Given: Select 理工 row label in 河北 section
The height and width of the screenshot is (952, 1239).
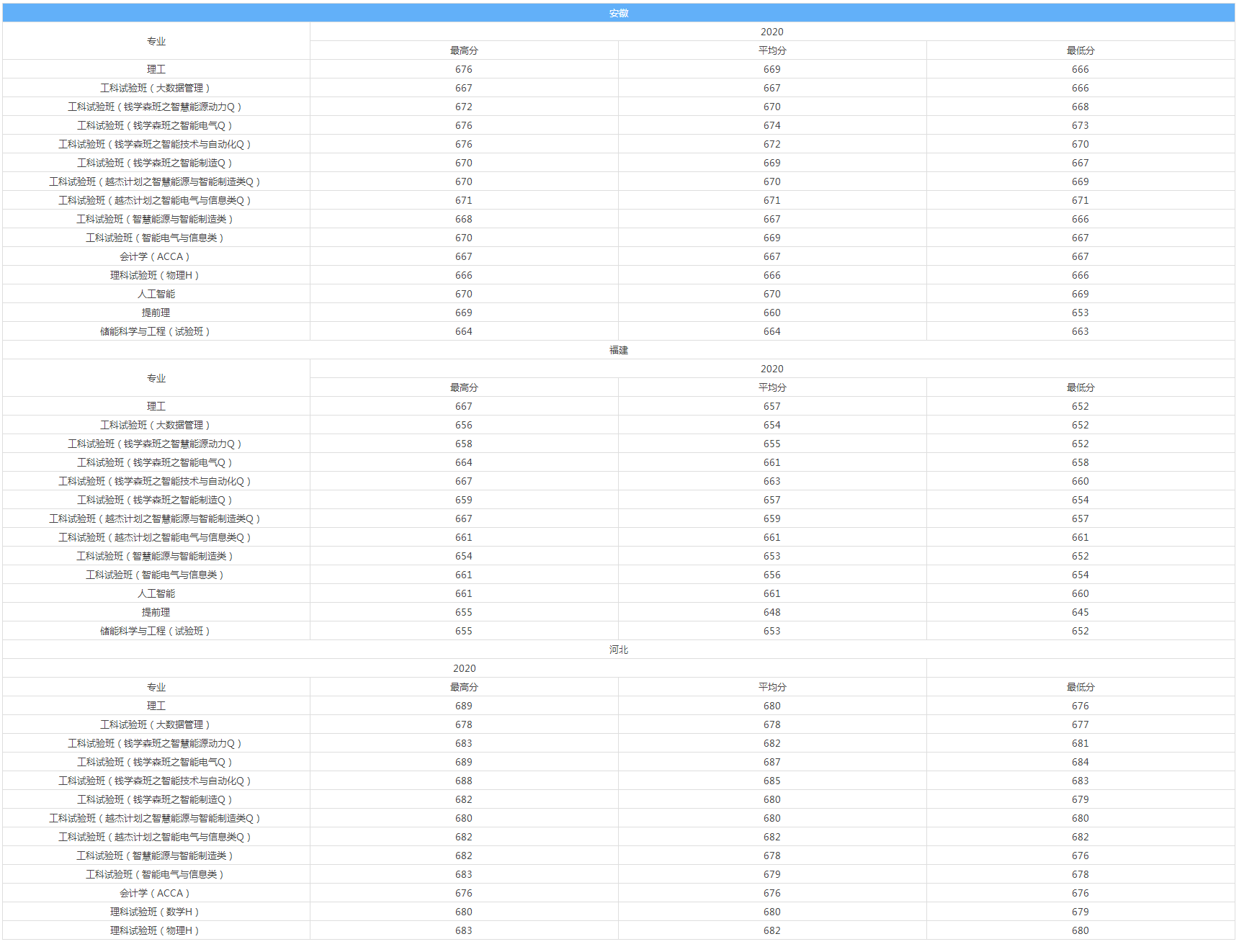Looking at the screenshot, I should 156,706.
